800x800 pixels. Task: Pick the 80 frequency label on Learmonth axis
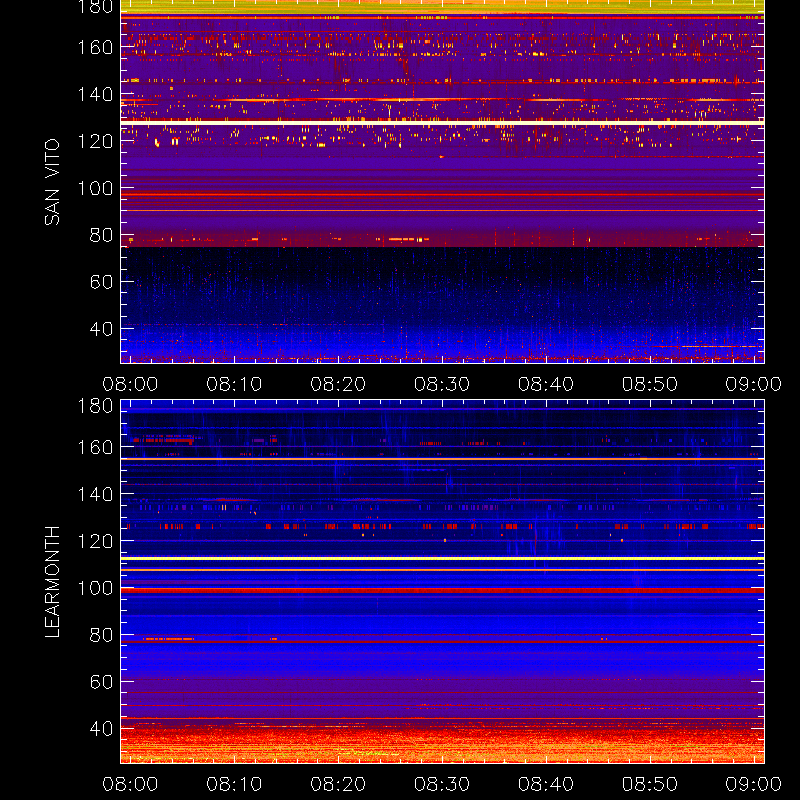click(101, 635)
